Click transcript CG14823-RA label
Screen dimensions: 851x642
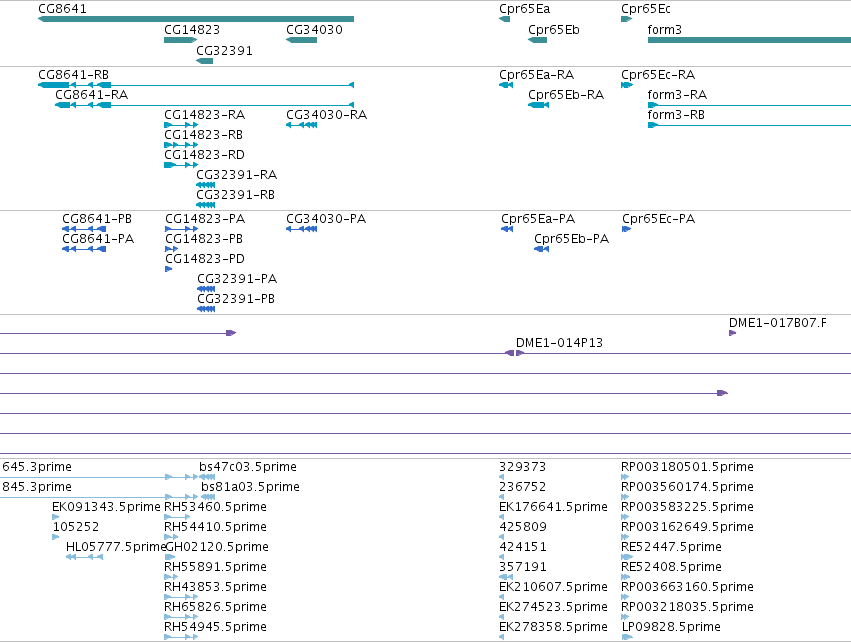205,115
